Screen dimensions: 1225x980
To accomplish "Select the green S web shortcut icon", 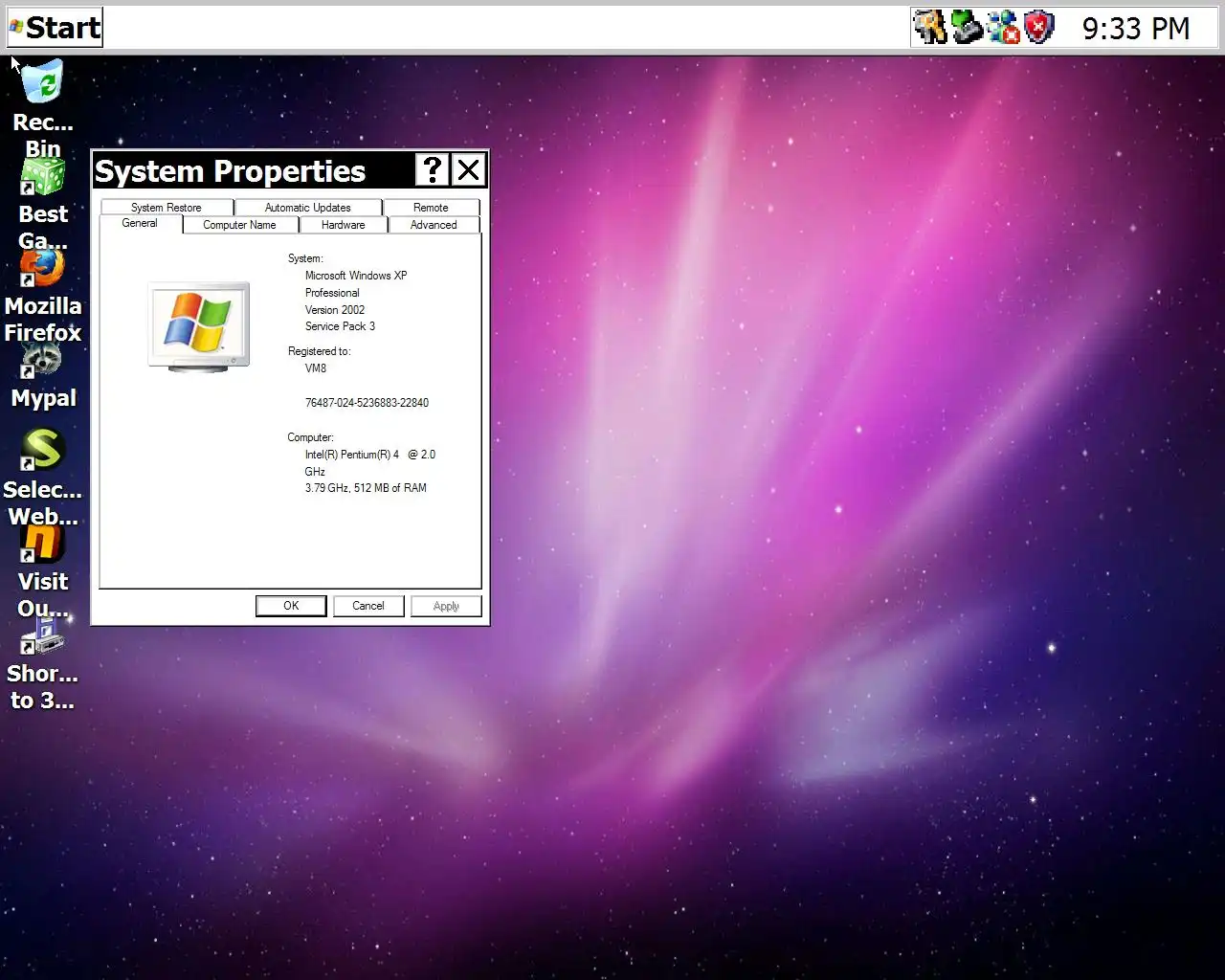I will pos(42,450).
